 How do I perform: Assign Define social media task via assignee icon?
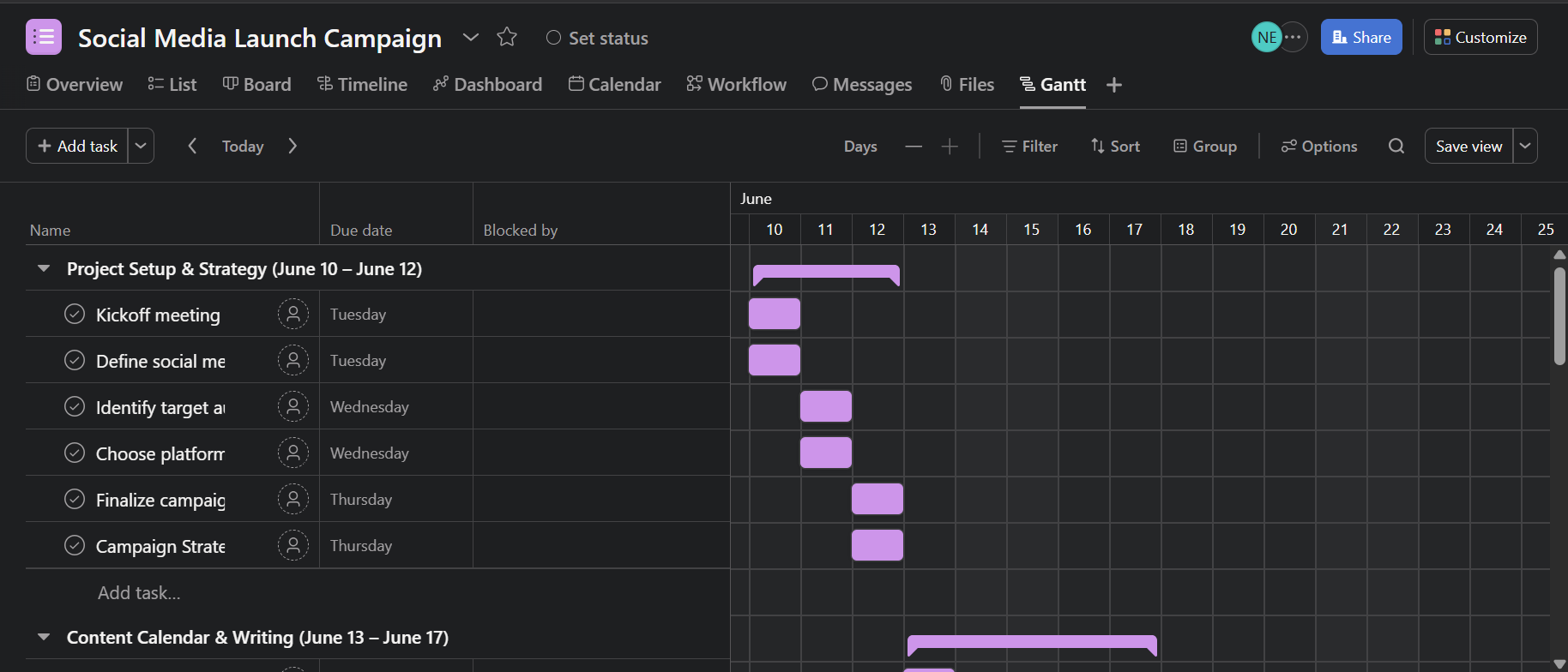click(x=293, y=360)
